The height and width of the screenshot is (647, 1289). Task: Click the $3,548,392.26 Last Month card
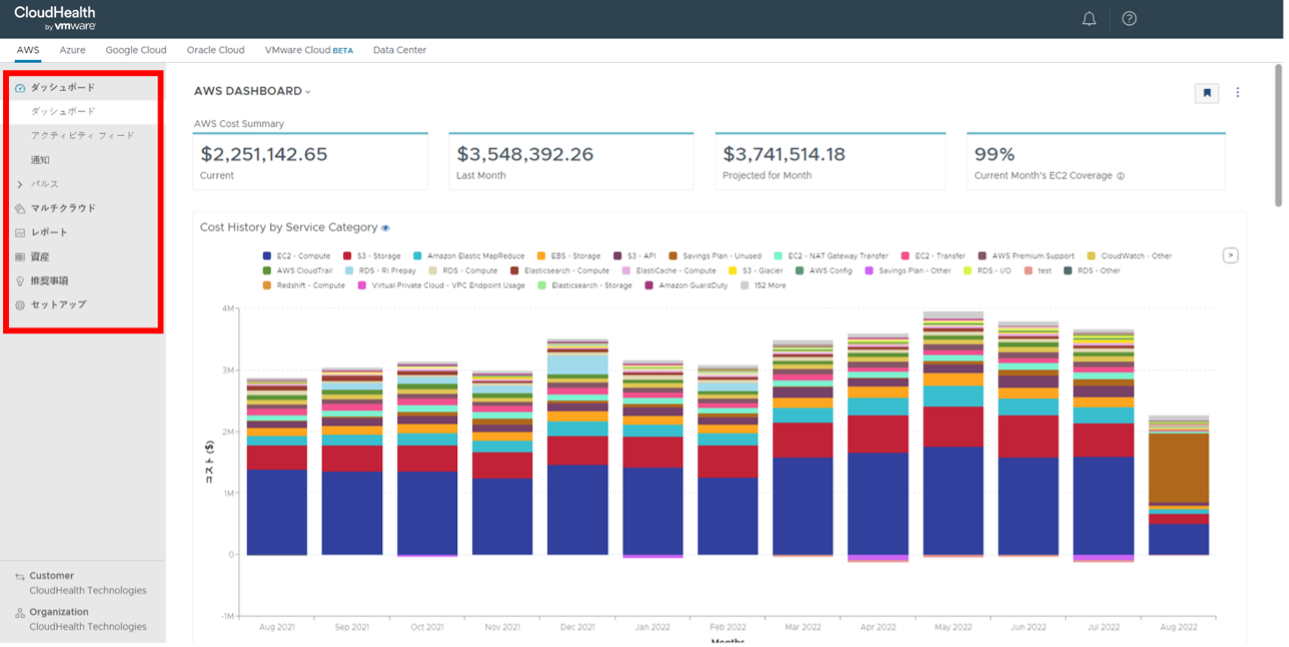571,161
